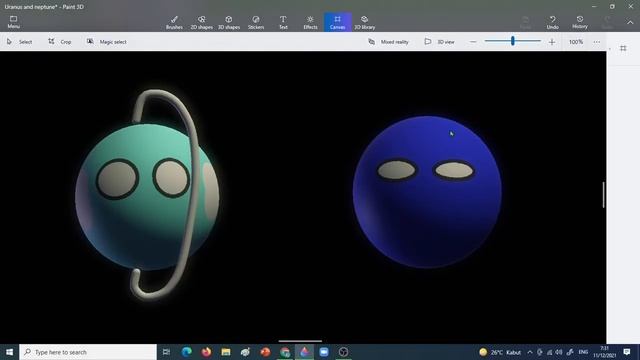Click the 100% zoom value field
The width and height of the screenshot is (640, 360).
[576, 42]
